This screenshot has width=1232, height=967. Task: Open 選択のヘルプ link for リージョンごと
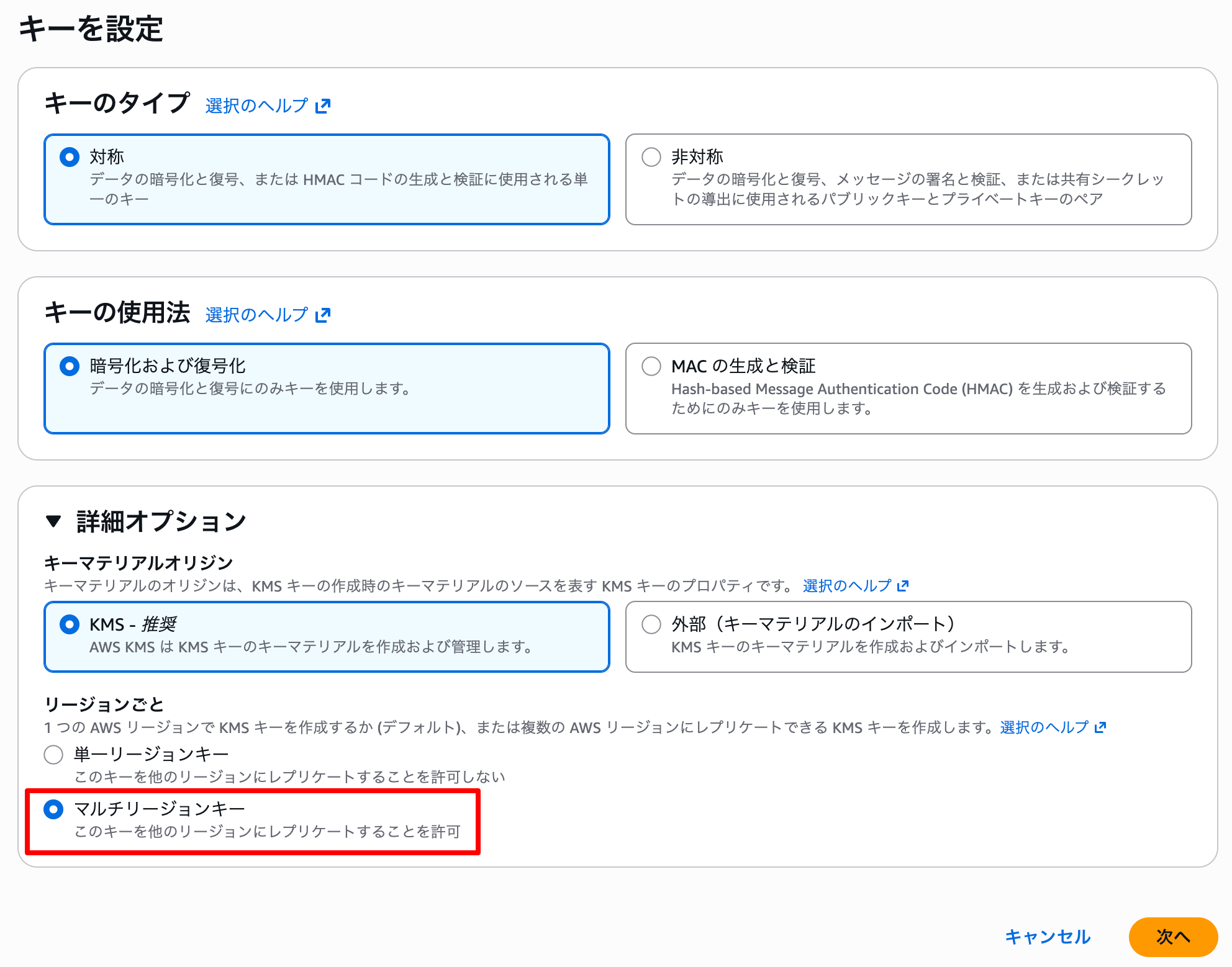click(1044, 727)
